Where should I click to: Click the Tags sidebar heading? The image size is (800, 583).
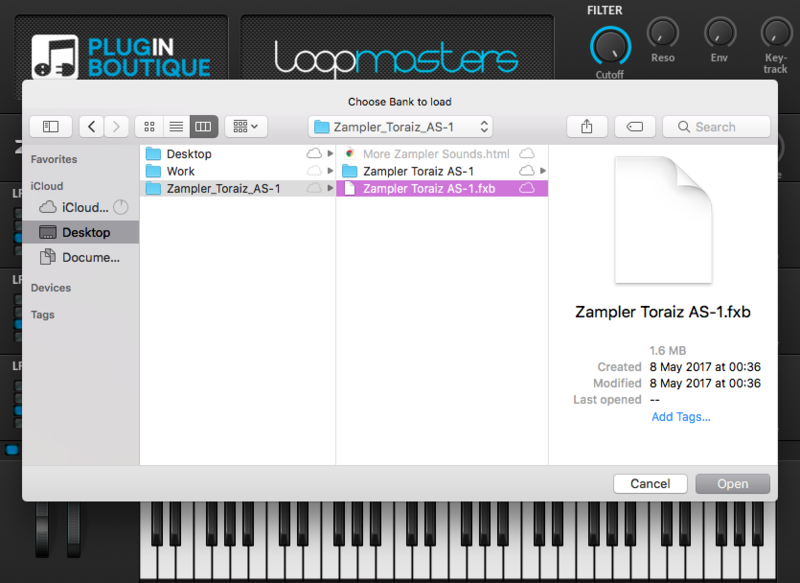coord(42,315)
